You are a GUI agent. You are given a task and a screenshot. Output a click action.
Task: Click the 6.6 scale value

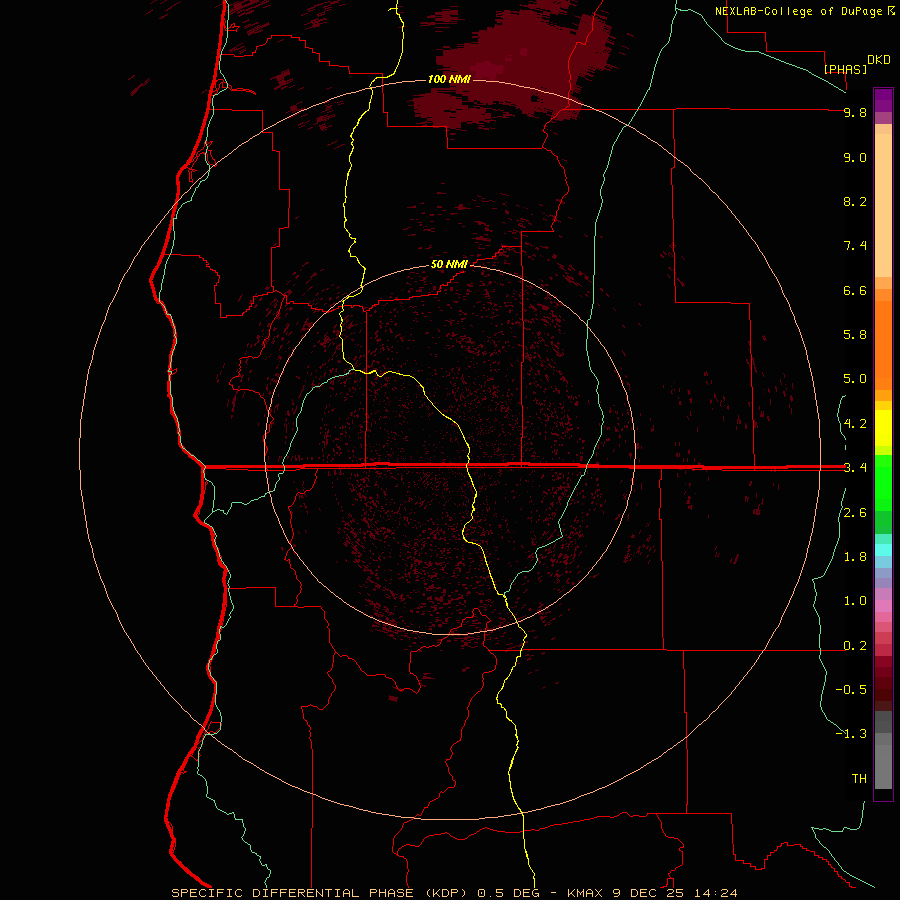855,290
